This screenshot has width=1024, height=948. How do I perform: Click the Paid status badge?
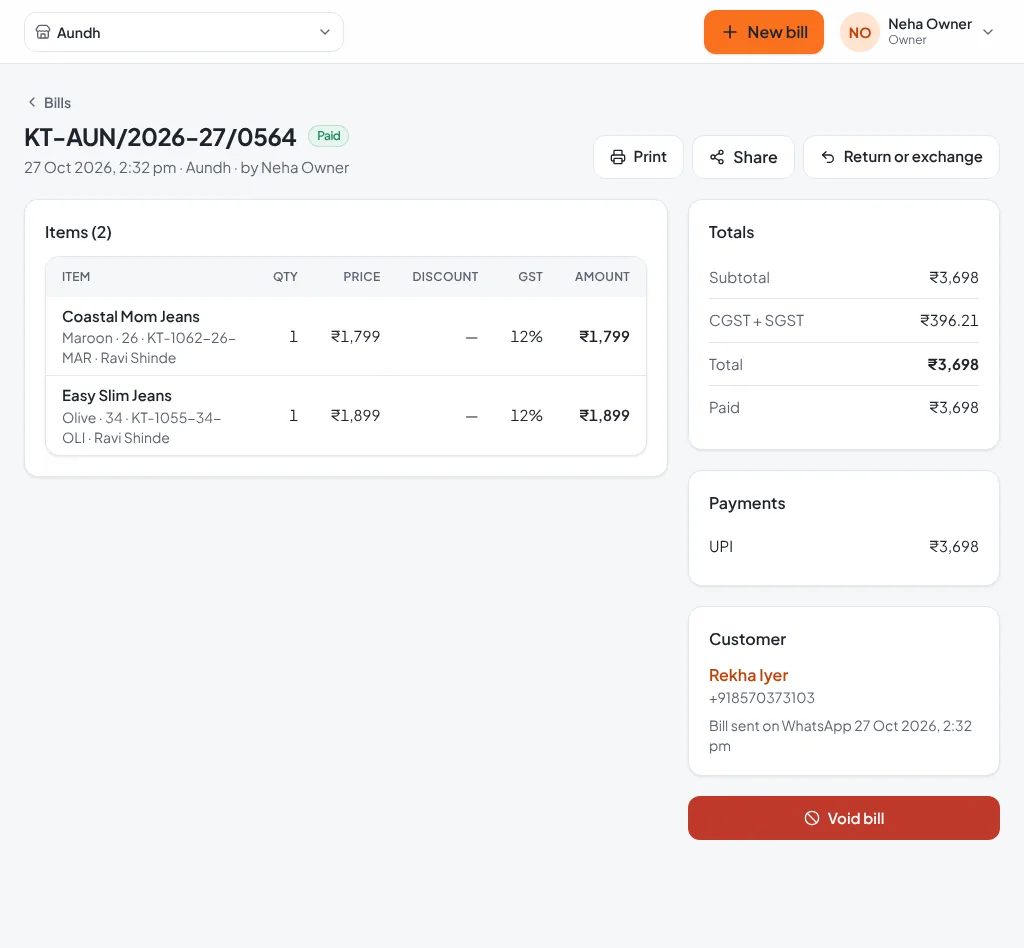(x=328, y=136)
